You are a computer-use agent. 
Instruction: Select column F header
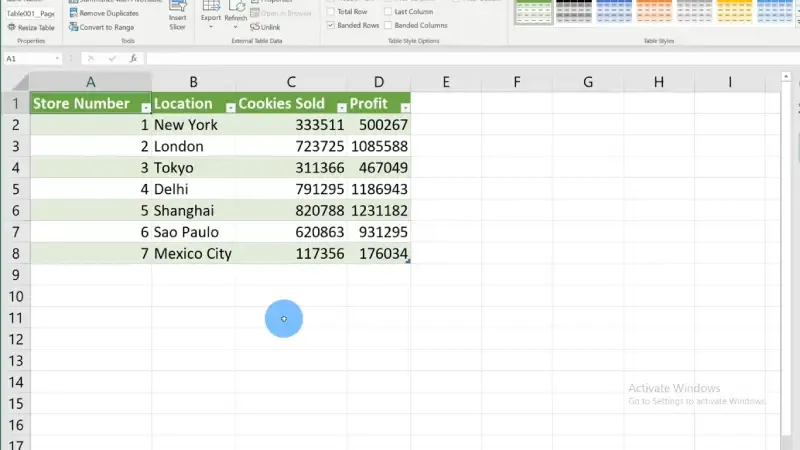pyautogui.click(x=517, y=82)
